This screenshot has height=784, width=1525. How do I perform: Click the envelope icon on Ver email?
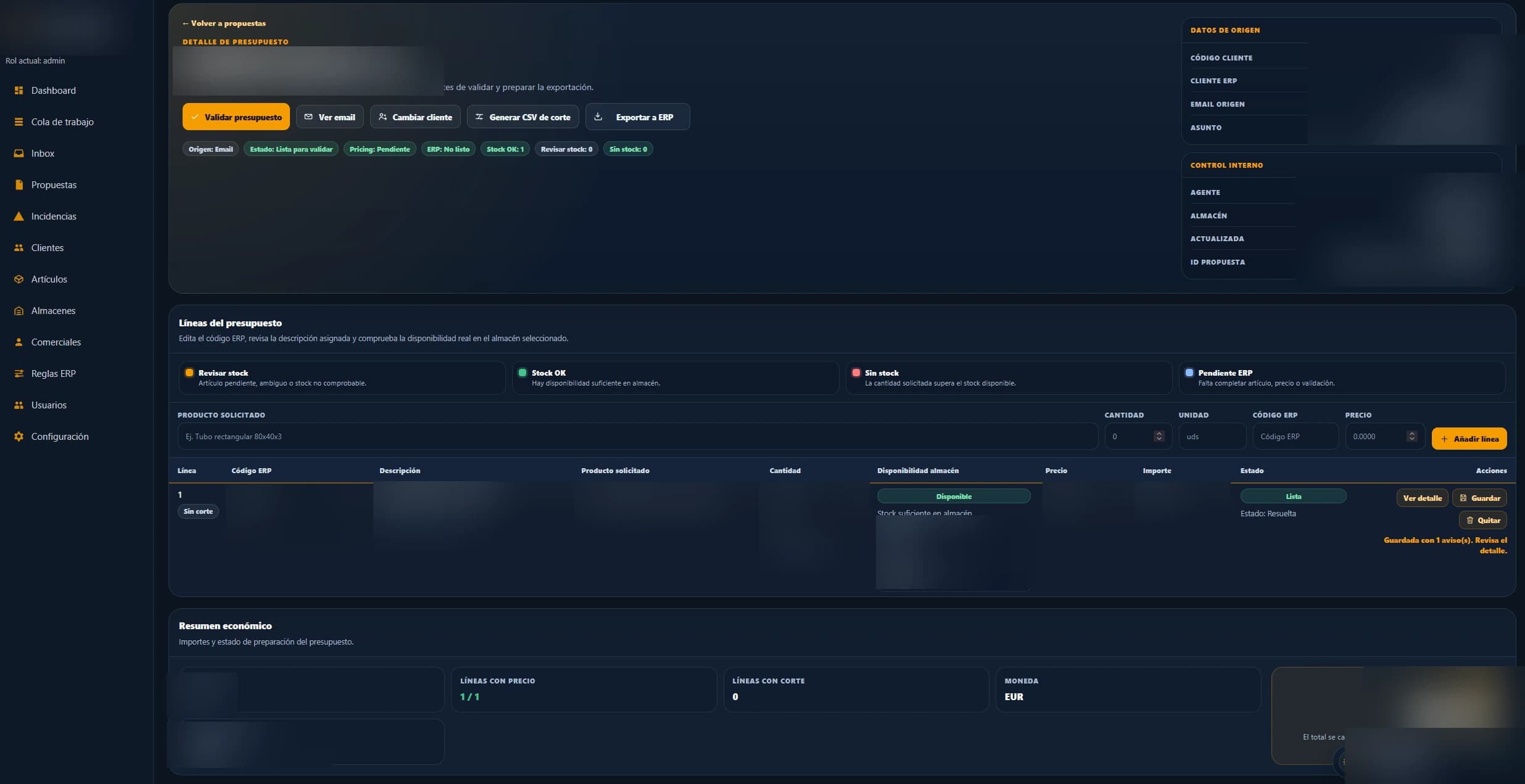[x=308, y=117]
